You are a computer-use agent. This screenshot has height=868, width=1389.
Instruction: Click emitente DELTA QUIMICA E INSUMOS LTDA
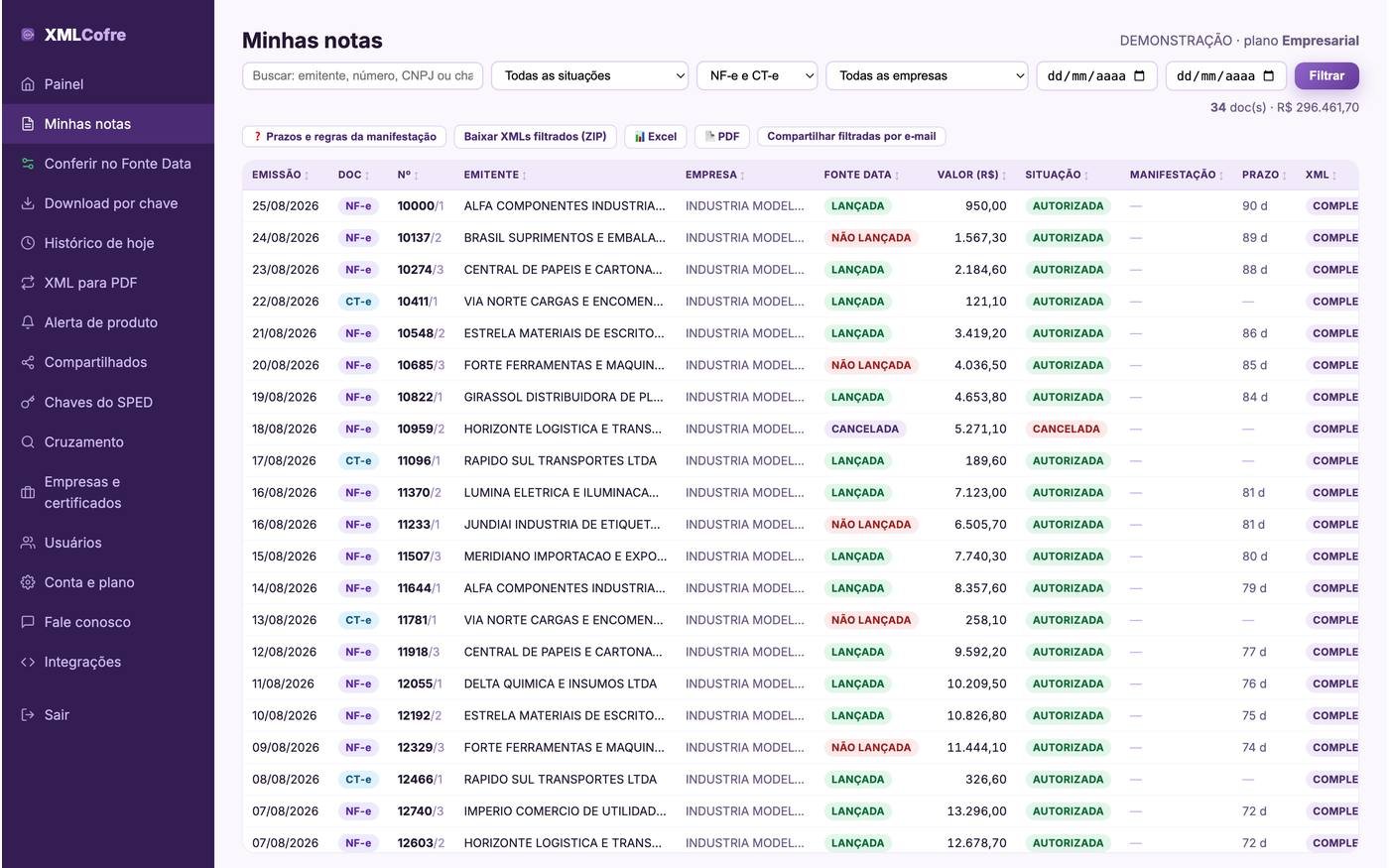[560, 684]
